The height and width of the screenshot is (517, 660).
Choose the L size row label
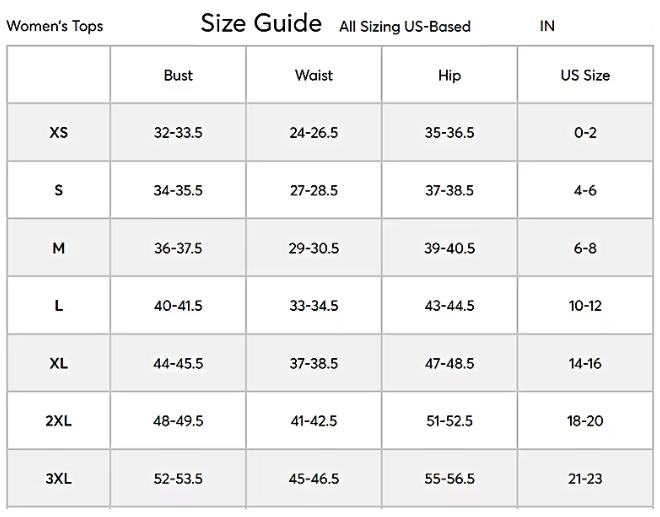(59, 306)
